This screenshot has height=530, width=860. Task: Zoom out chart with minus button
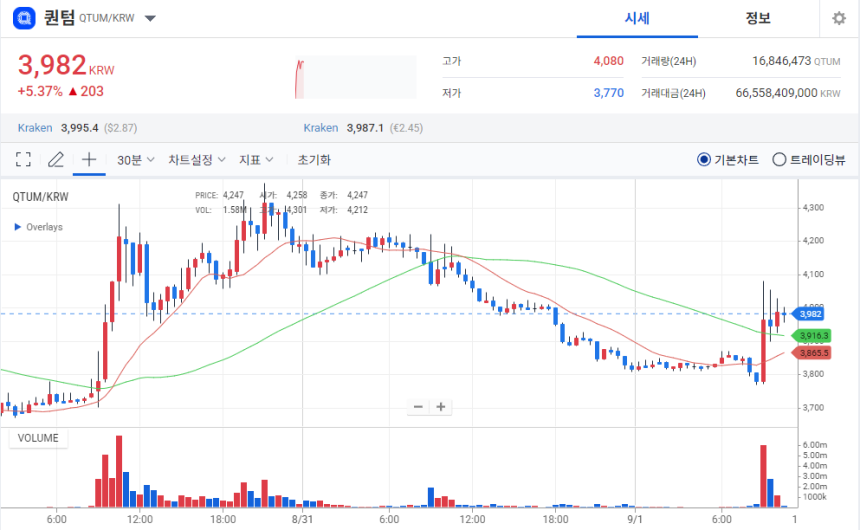[x=418, y=407]
